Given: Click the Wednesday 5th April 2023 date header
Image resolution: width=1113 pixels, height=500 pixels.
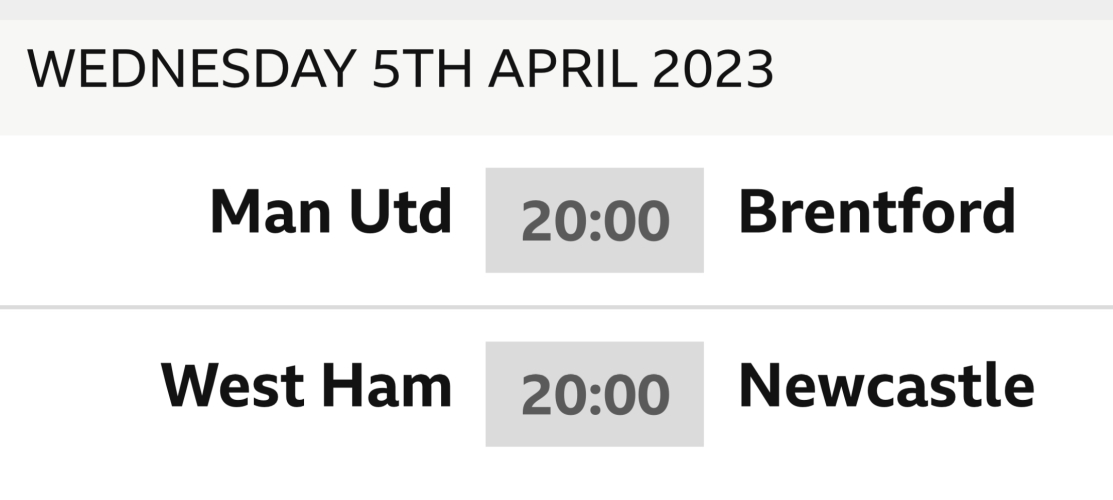Looking at the screenshot, I should coord(400,70).
